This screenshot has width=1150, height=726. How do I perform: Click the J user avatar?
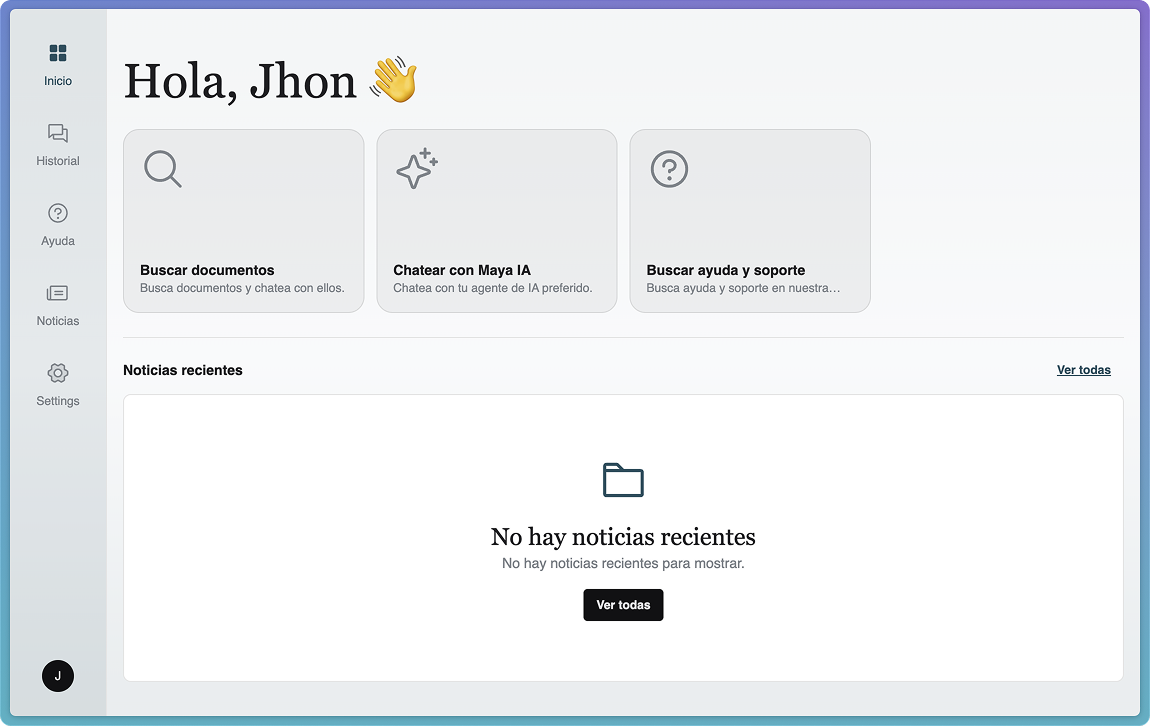pos(57,676)
